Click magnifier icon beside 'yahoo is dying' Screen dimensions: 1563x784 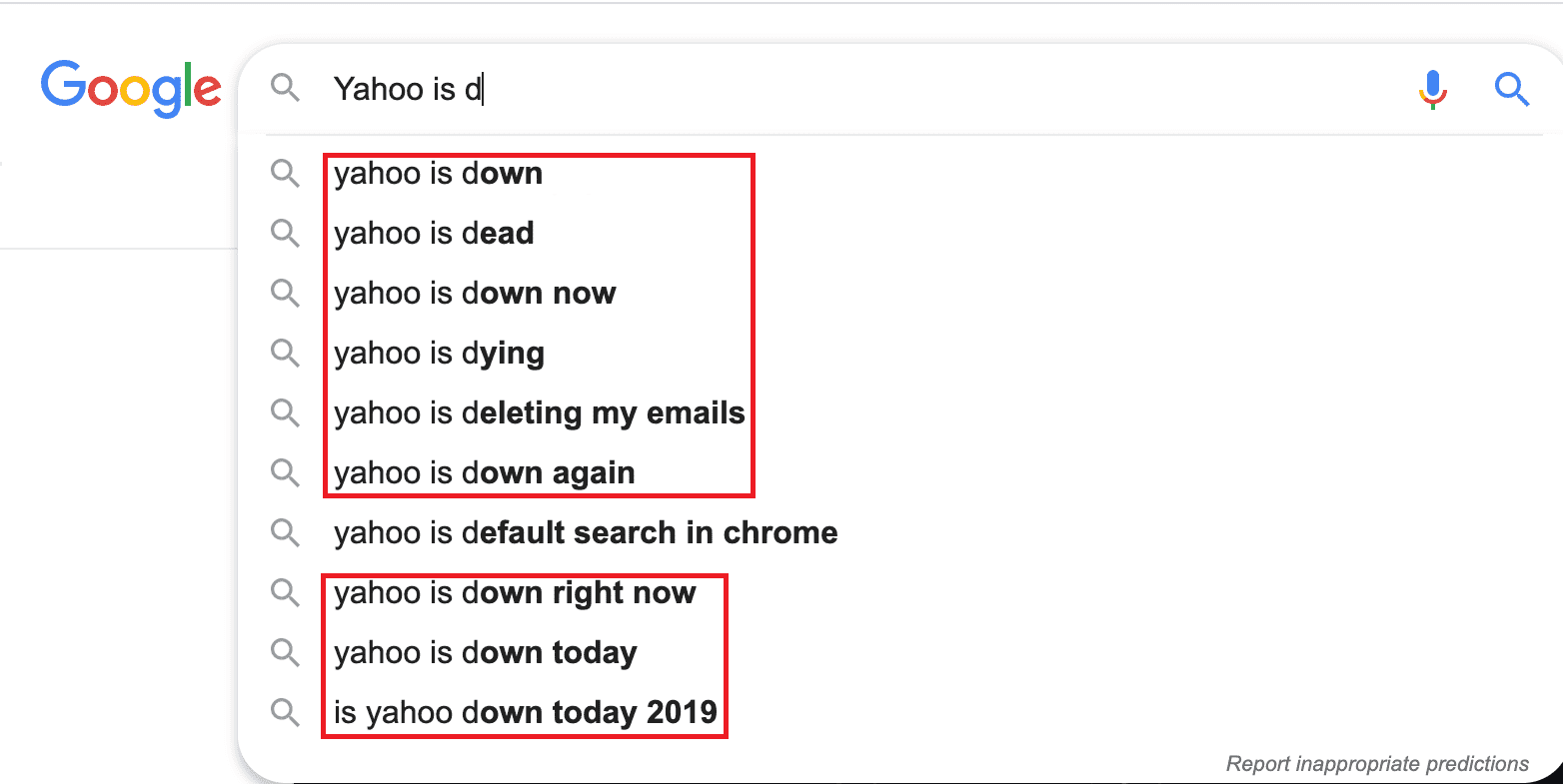pyautogui.click(x=286, y=354)
